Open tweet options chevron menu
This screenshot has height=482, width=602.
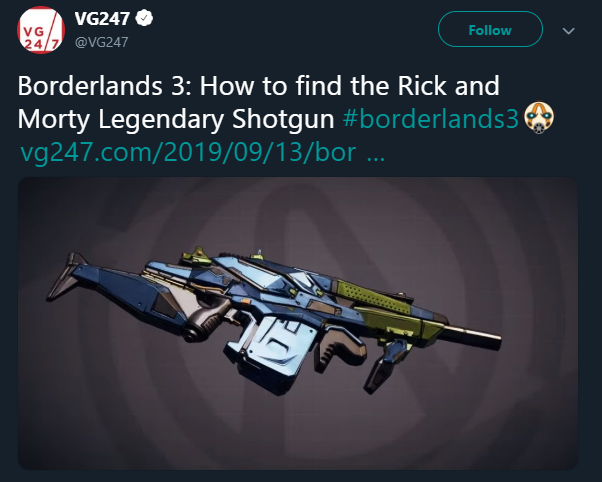(x=568, y=31)
